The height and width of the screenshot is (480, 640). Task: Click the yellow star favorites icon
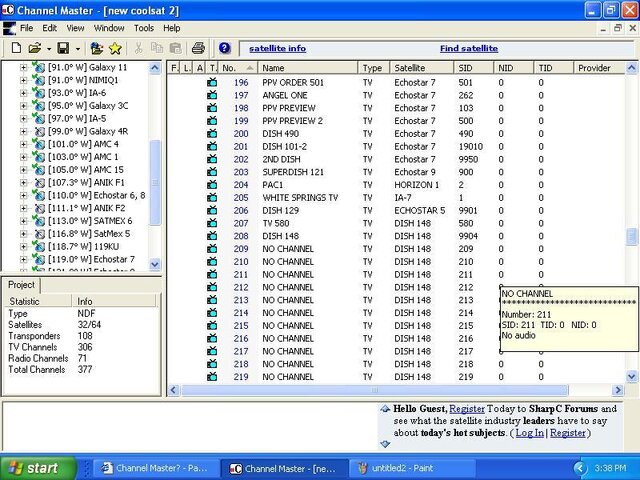click(x=115, y=49)
